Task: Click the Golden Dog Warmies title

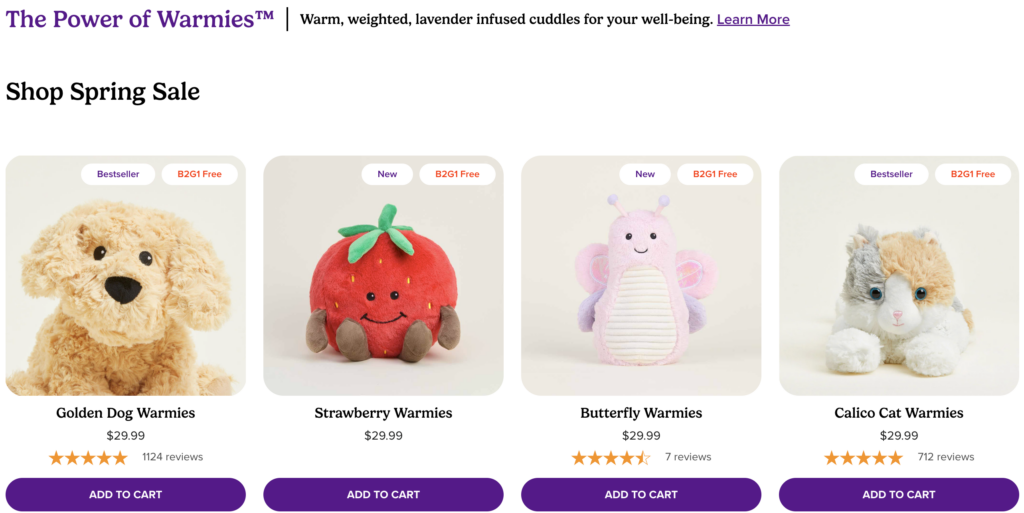Action: pyautogui.click(x=125, y=413)
